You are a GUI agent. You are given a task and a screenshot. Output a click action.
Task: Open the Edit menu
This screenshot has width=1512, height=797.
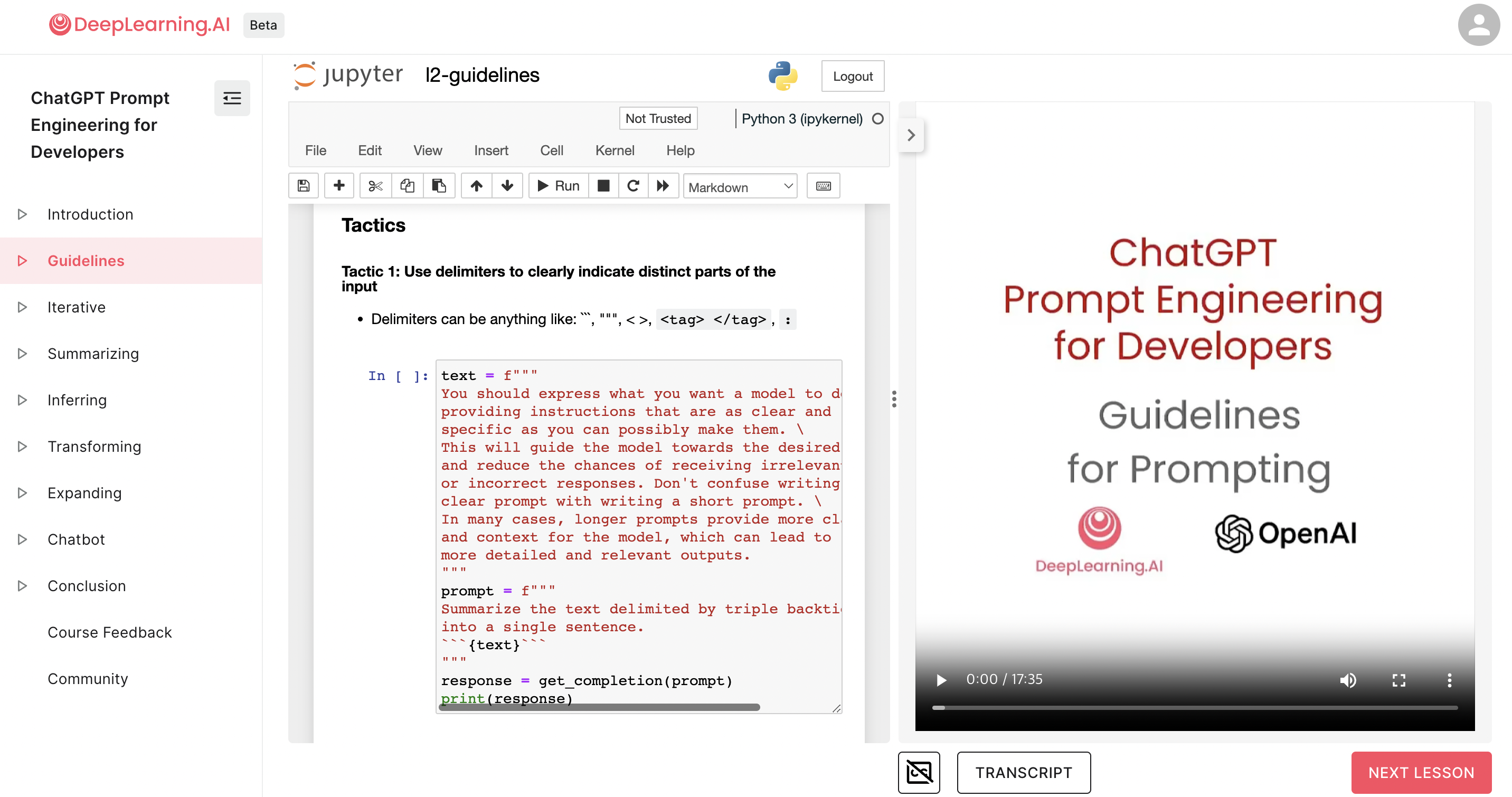tap(370, 150)
